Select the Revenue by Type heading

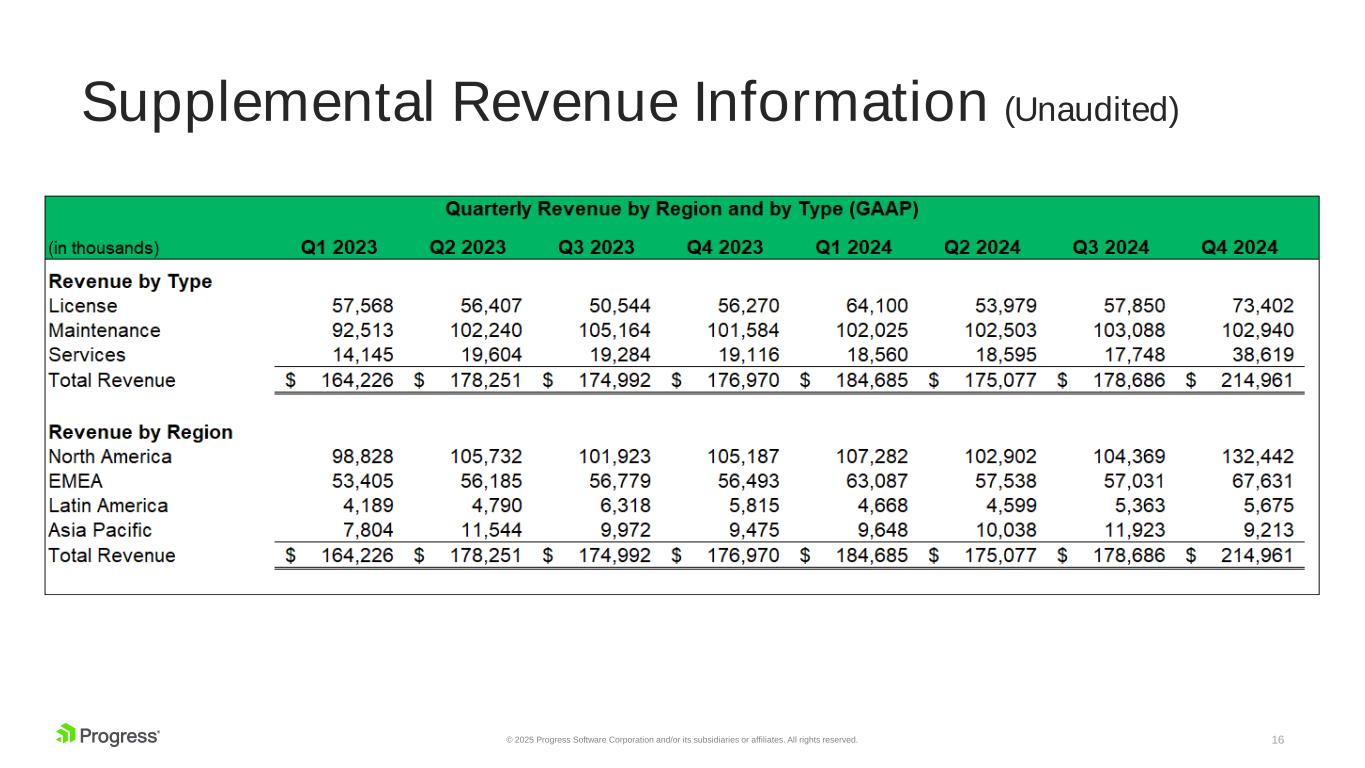click(x=130, y=282)
